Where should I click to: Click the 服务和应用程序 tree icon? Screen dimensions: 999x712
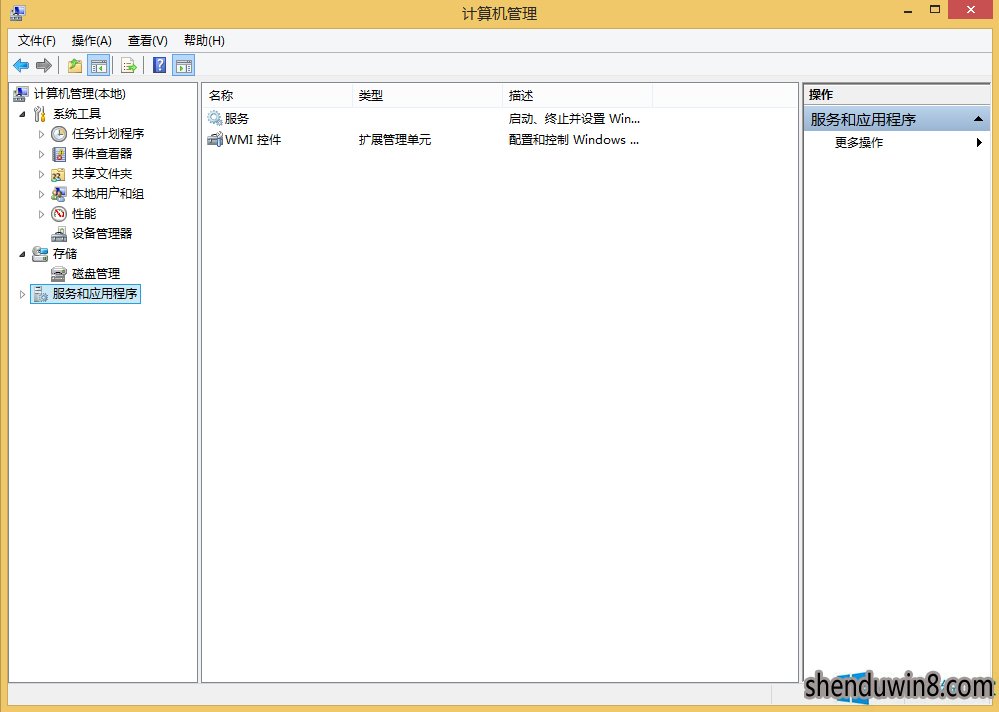click(40, 294)
